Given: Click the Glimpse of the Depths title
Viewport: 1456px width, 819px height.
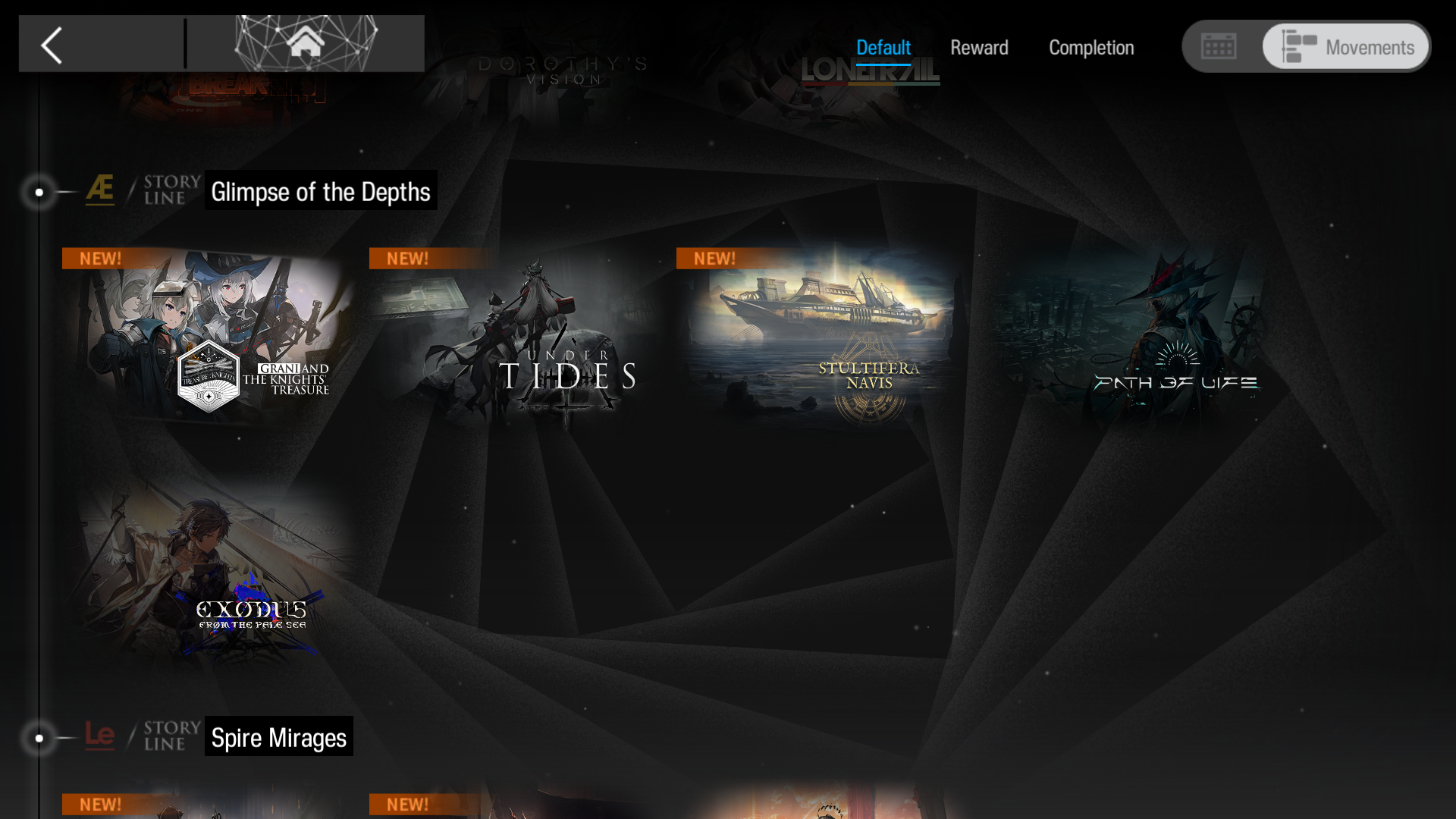Looking at the screenshot, I should pyautogui.click(x=321, y=192).
